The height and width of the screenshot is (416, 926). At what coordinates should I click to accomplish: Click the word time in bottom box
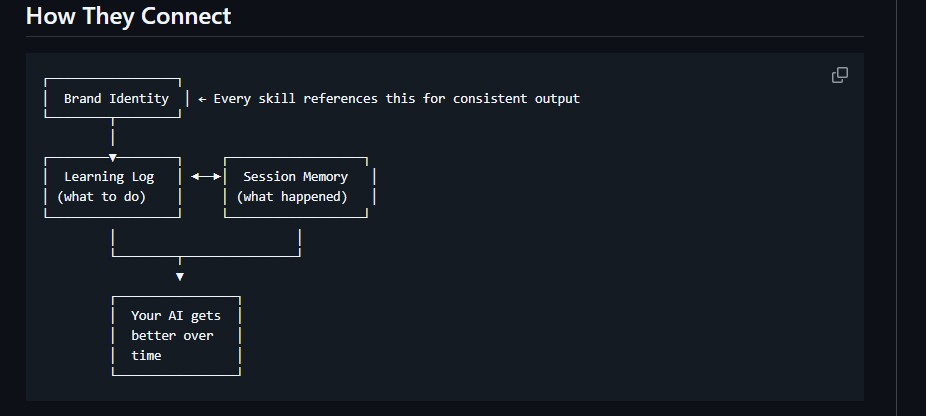(146, 356)
